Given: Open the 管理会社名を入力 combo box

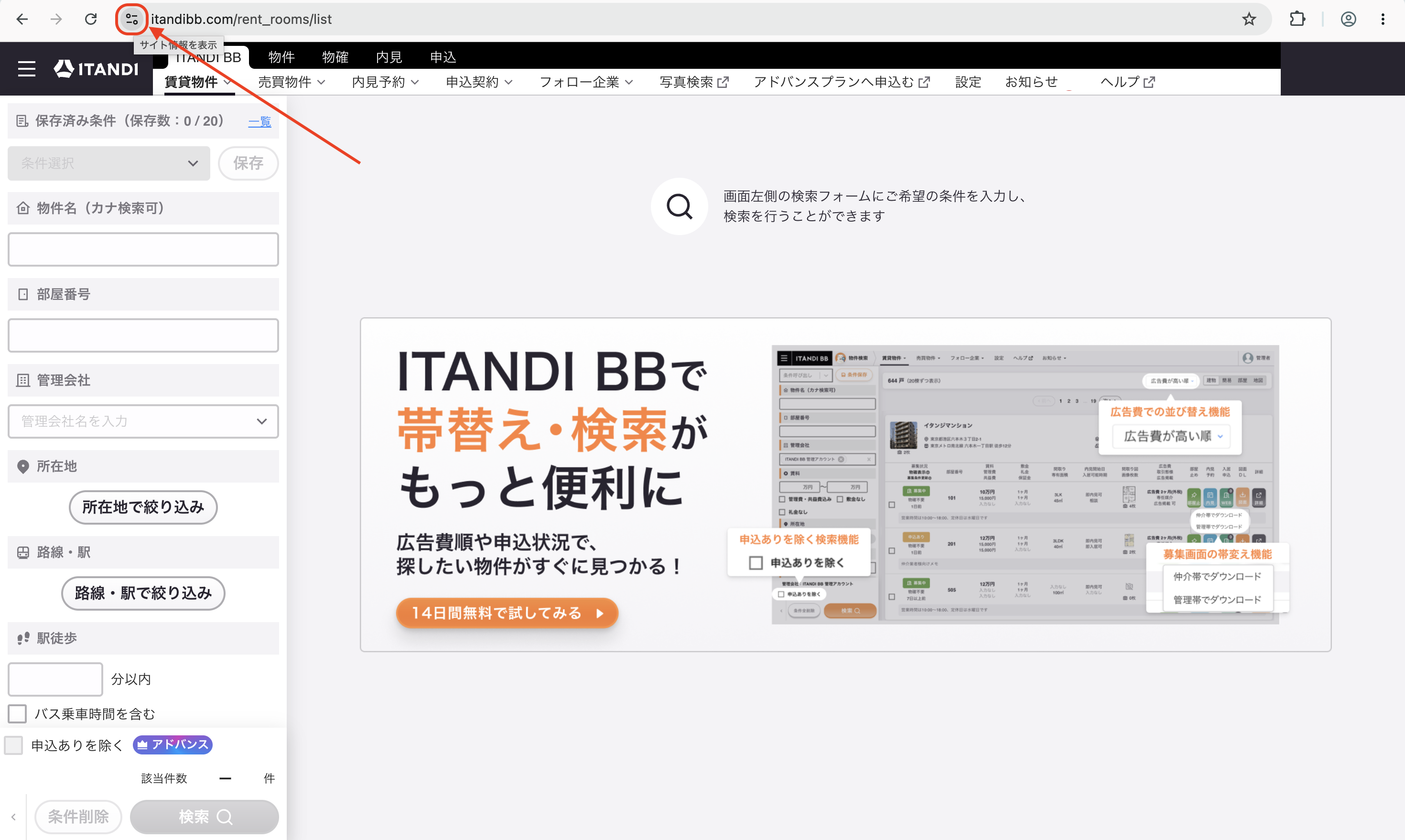Looking at the screenshot, I should coord(143,421).
